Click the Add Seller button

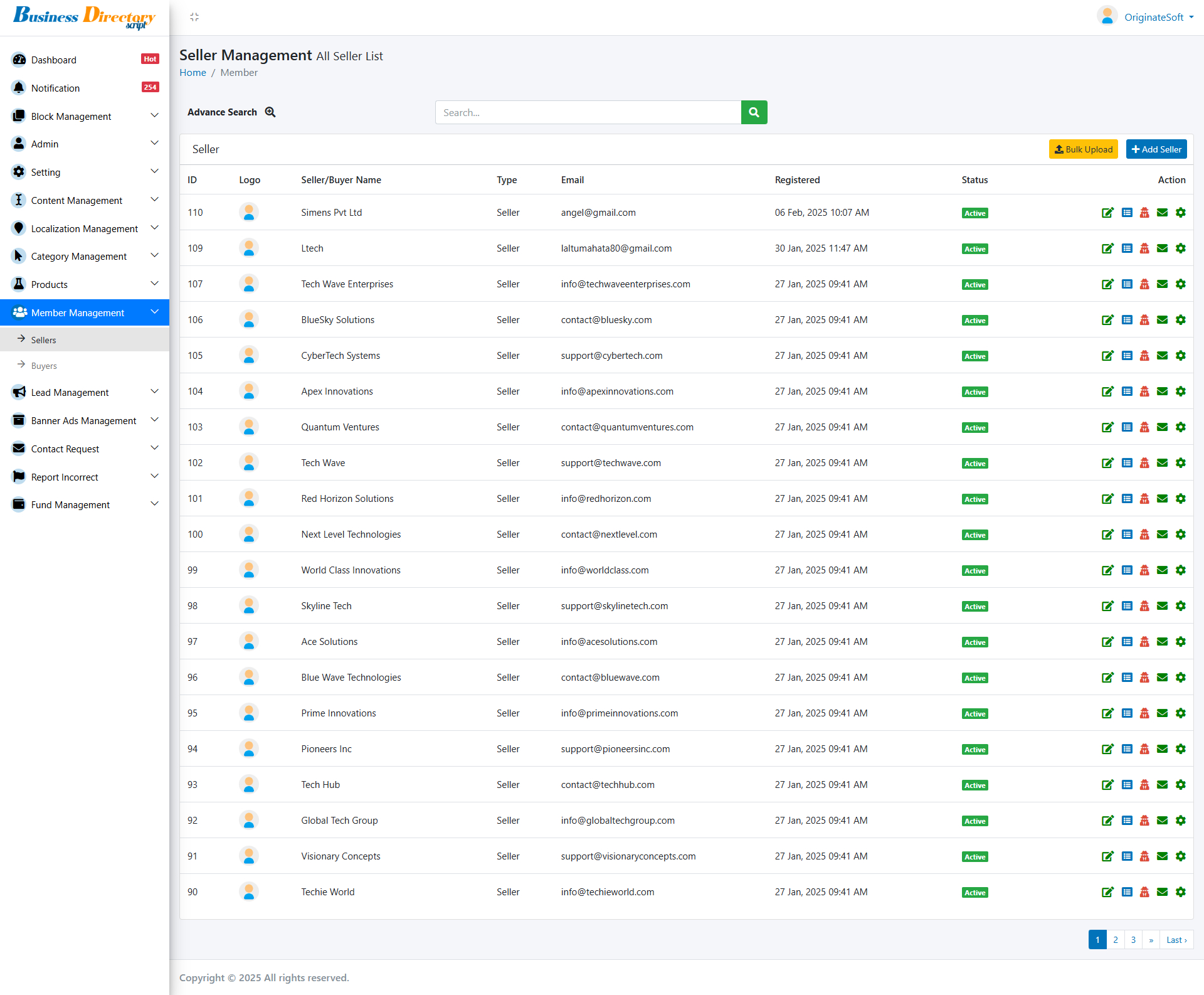(x=1156, y=149)
